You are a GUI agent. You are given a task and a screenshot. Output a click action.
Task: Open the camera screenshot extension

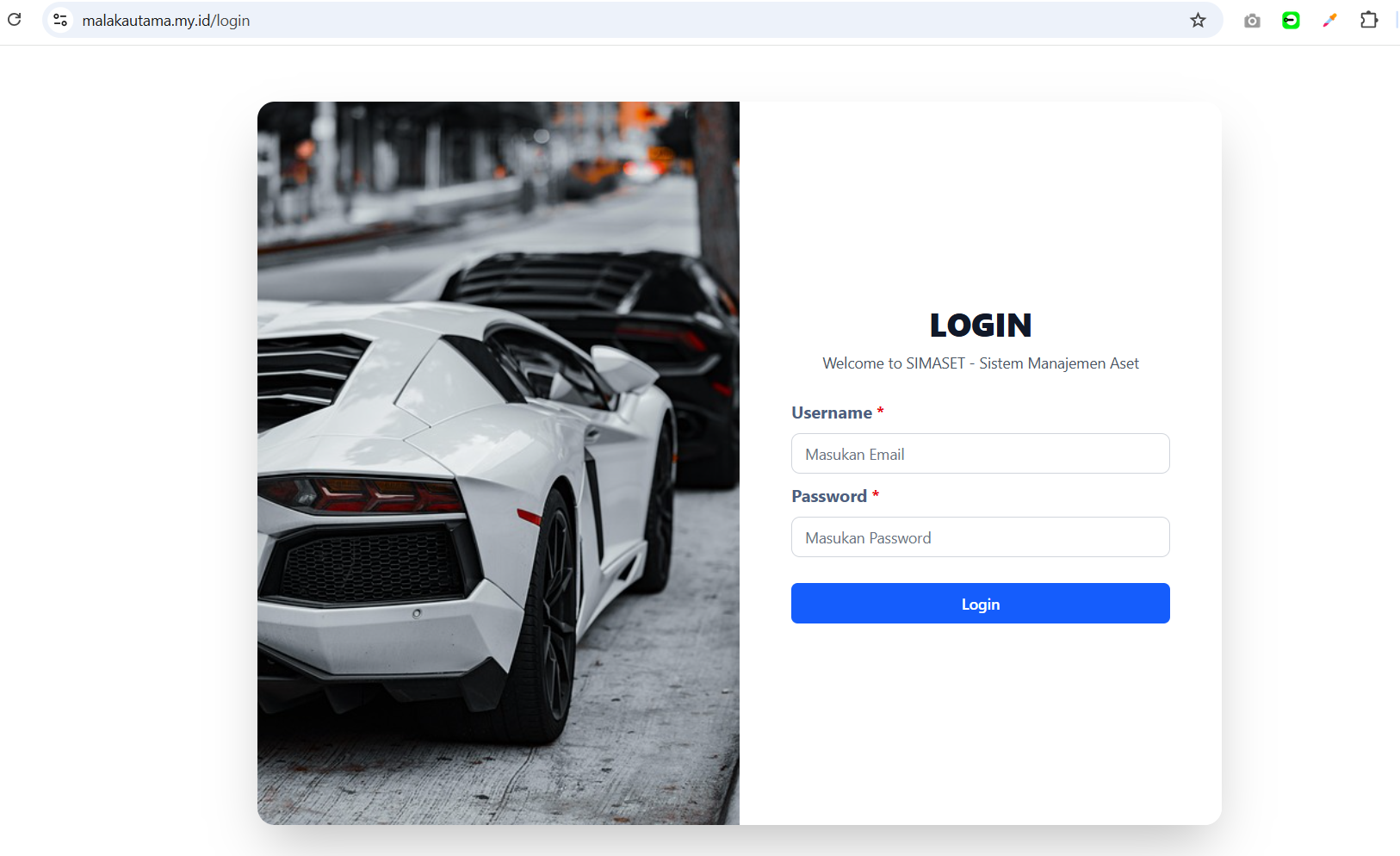pos(1252,20)
